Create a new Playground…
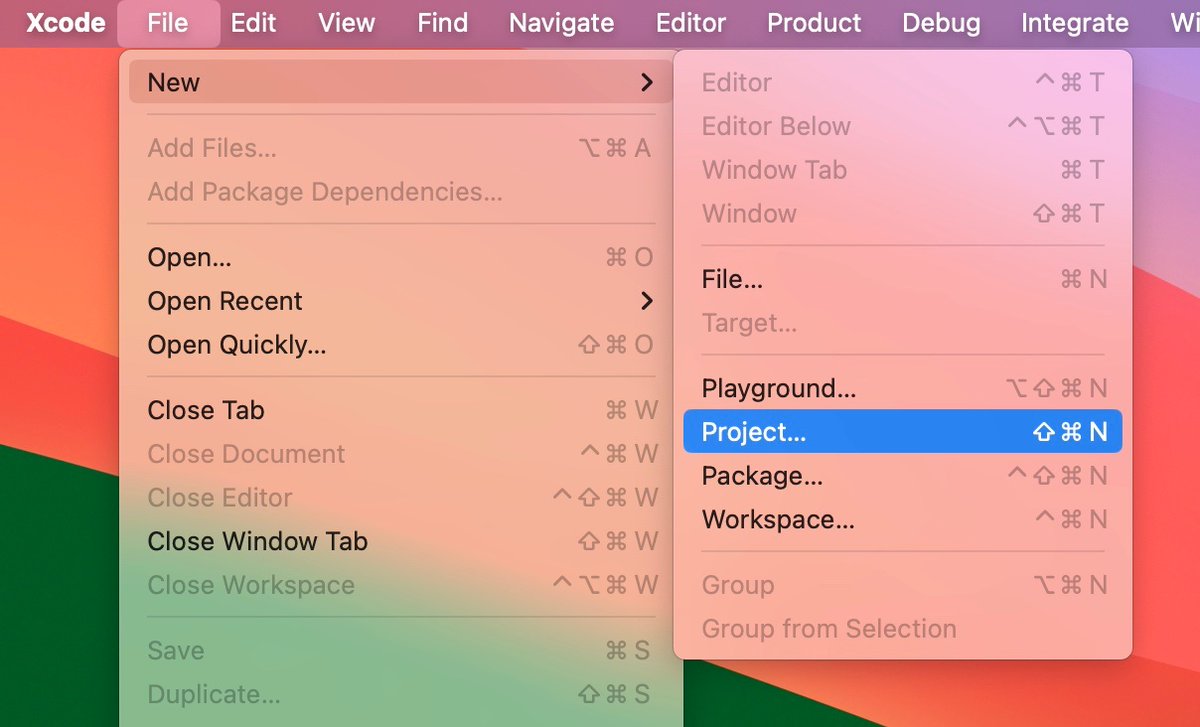The height and width of the screenshot is (727, 1200). pyautogui.click(x=903, y=388)
